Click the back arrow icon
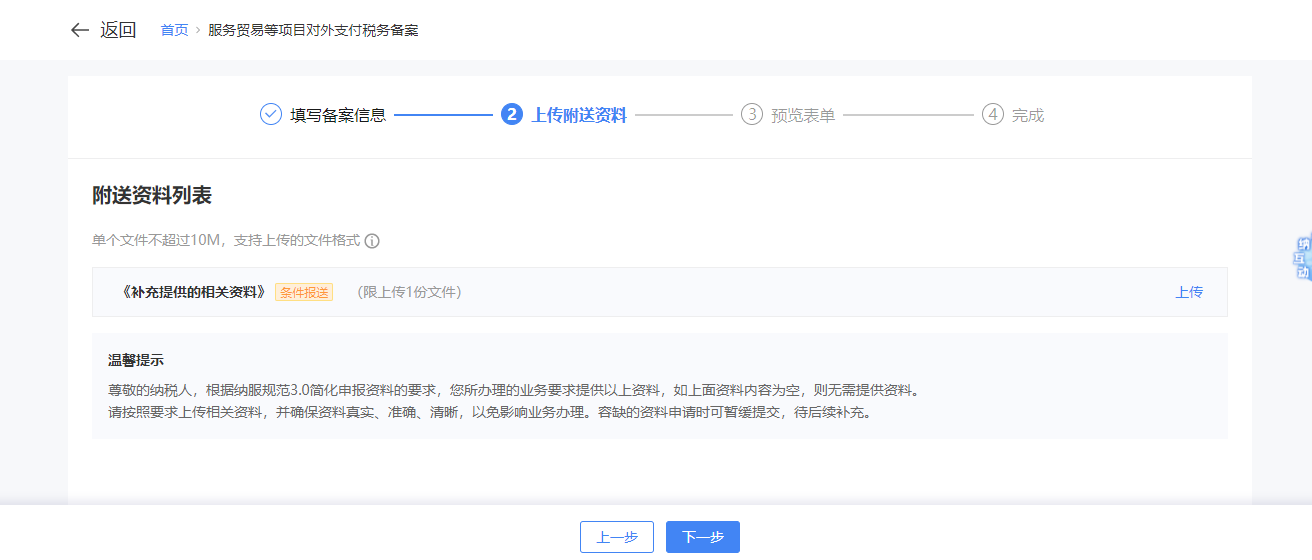This screenshot has height=560, width=1312. pos(80,30)
